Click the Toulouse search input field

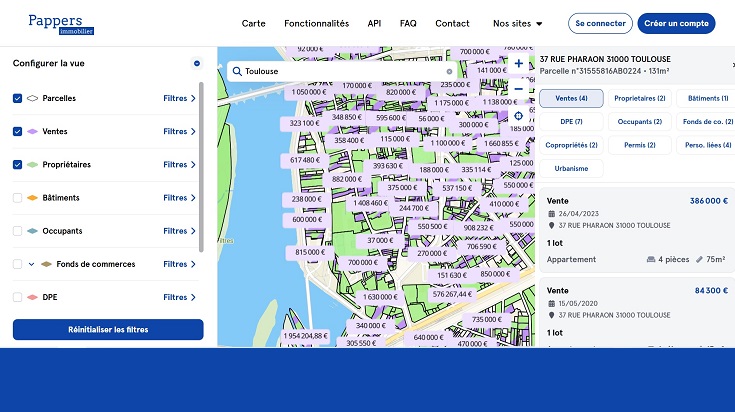(x=342, y=71)
